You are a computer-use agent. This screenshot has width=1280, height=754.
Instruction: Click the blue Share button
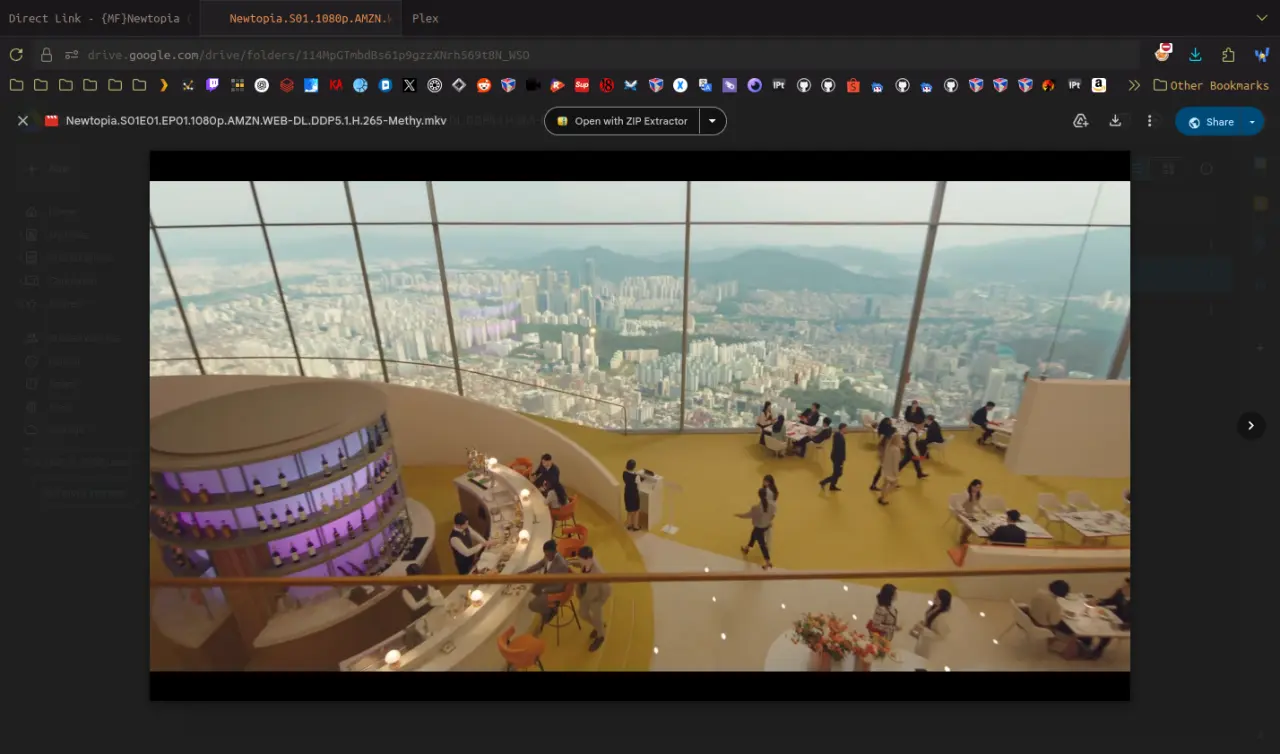pos(1210,121)
